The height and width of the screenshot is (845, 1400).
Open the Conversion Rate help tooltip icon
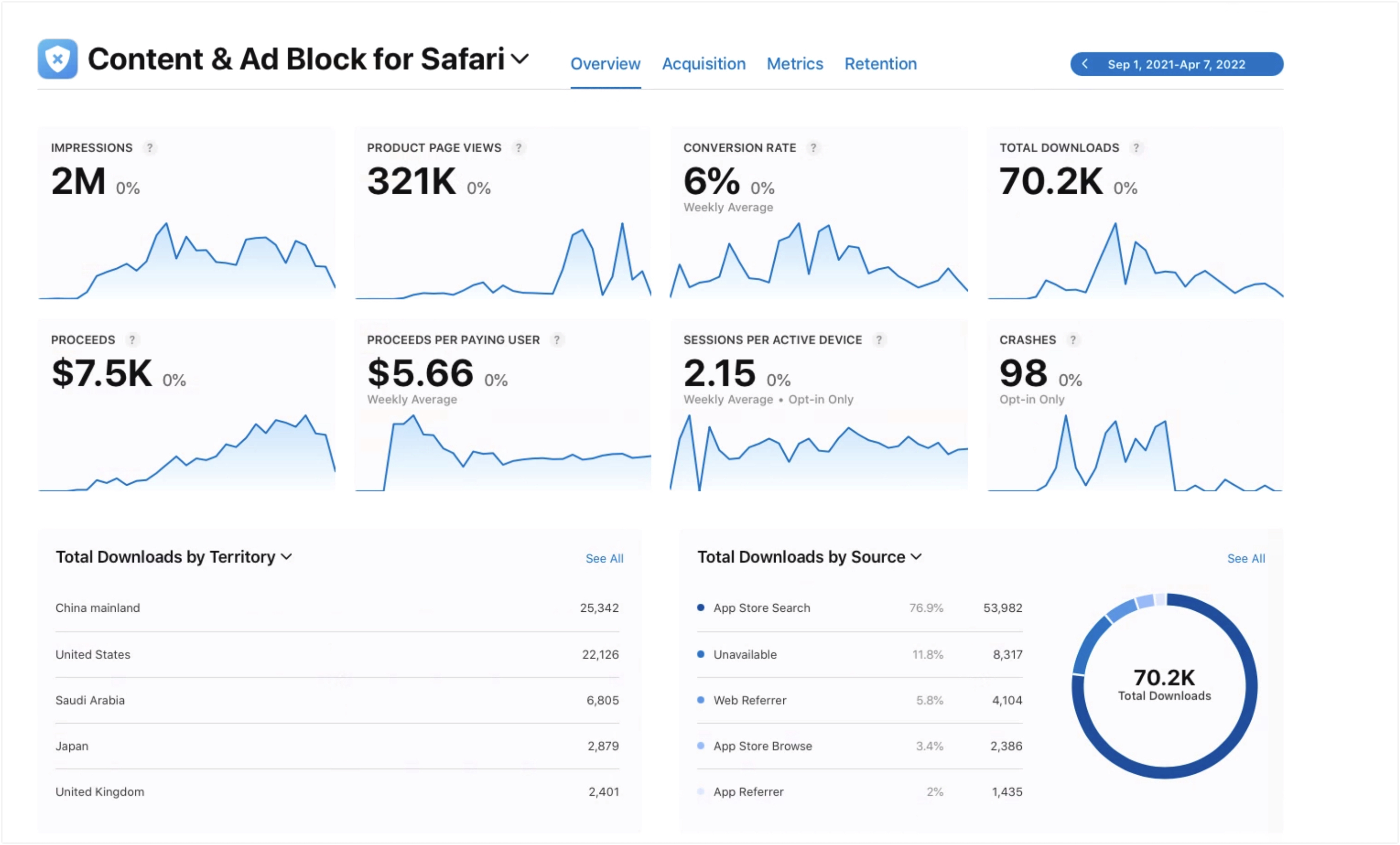(813, 148)
